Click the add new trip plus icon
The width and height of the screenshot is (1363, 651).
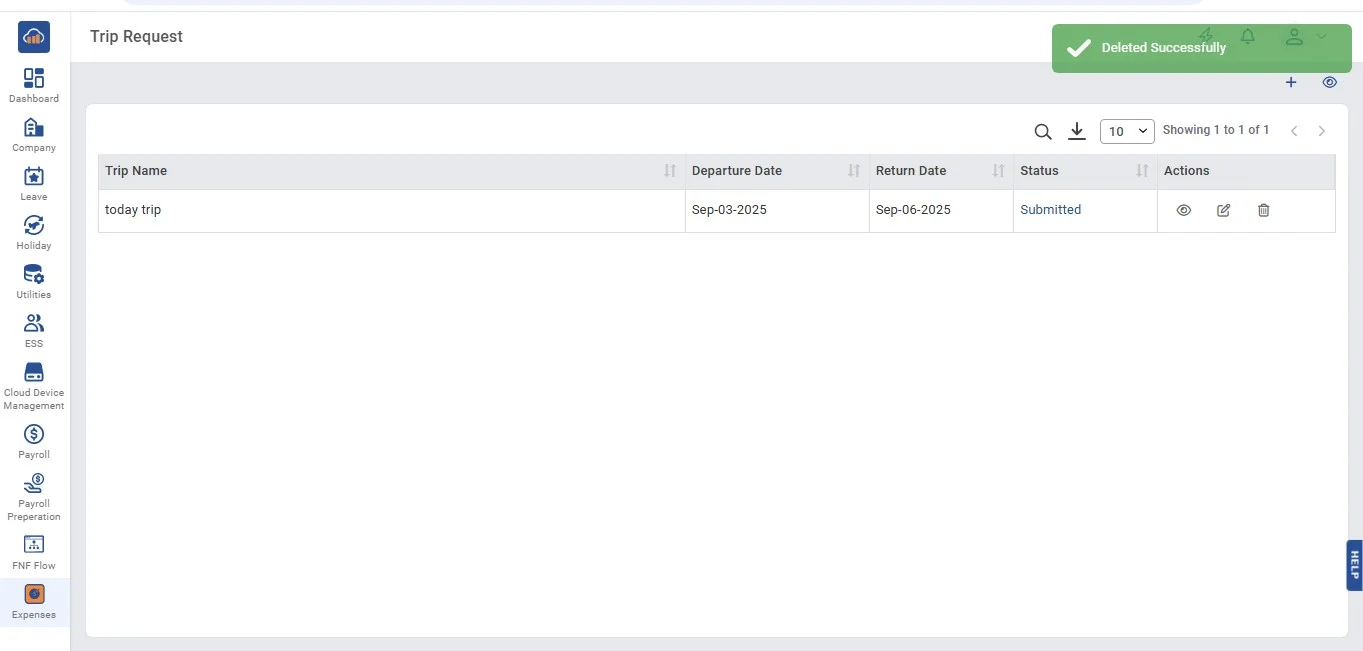tap(1291, 83)
